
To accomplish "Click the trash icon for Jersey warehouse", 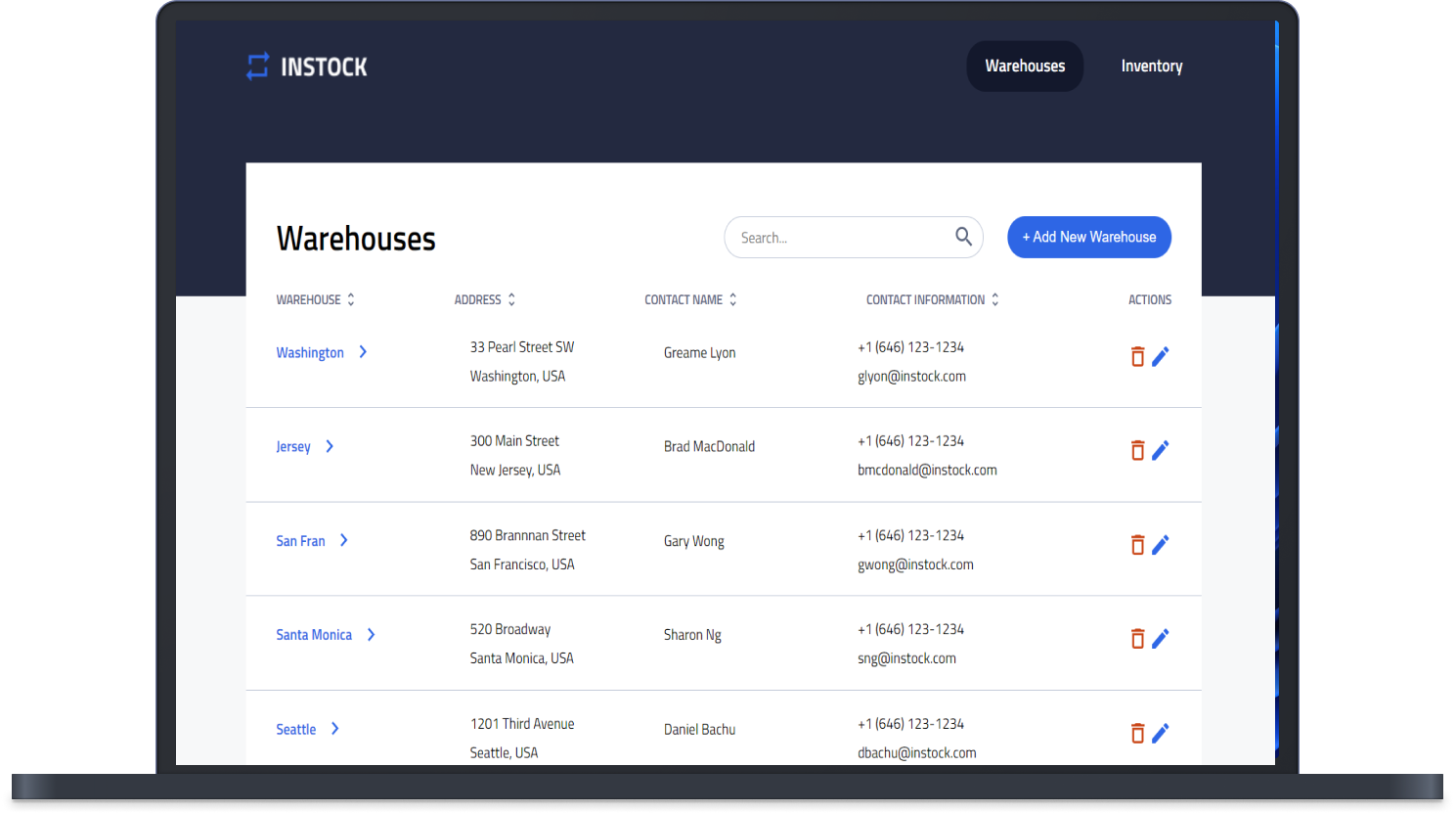I will coord(1137,450).
